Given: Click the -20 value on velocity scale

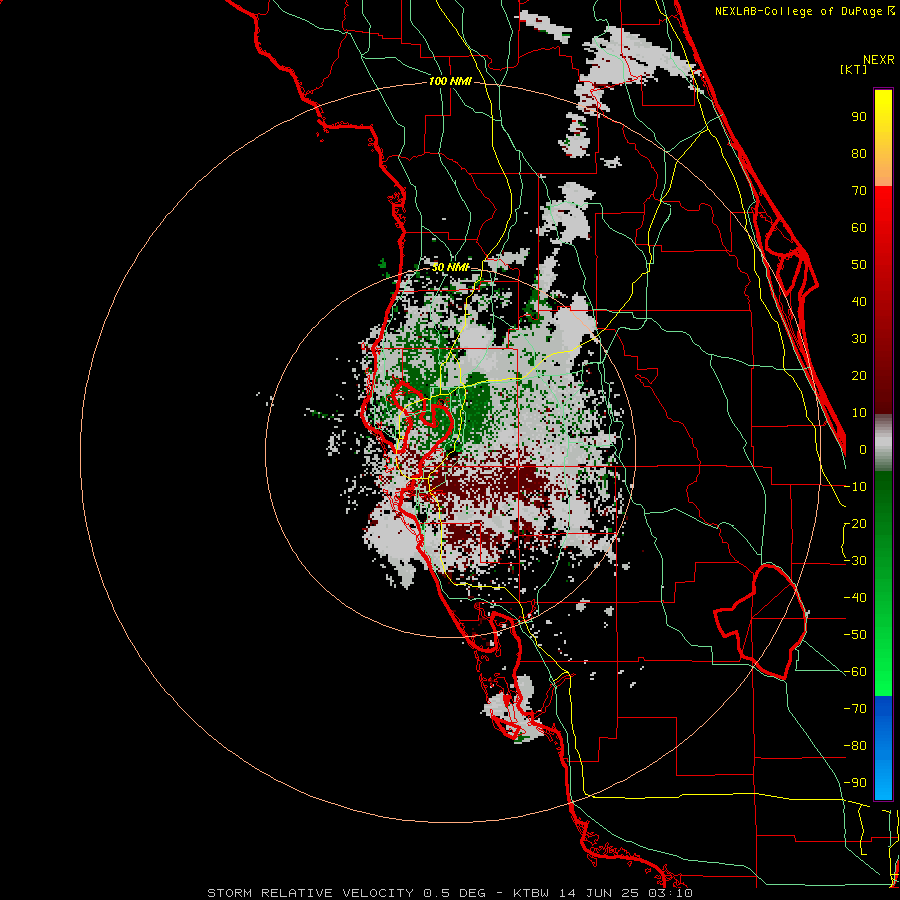Looking at the screenshot, I should coord(855,524).
